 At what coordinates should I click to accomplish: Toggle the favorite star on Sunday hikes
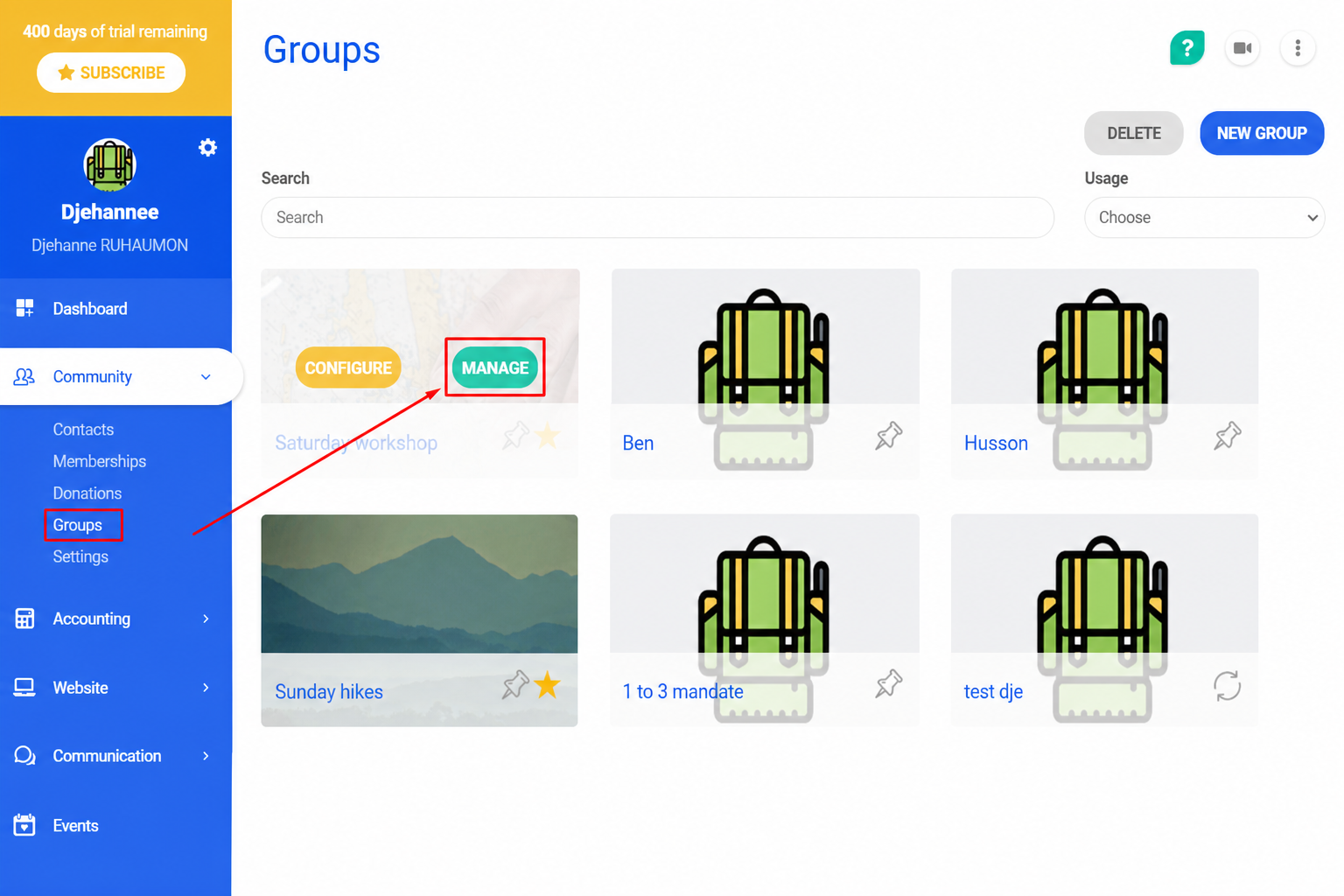coord(548,684)
